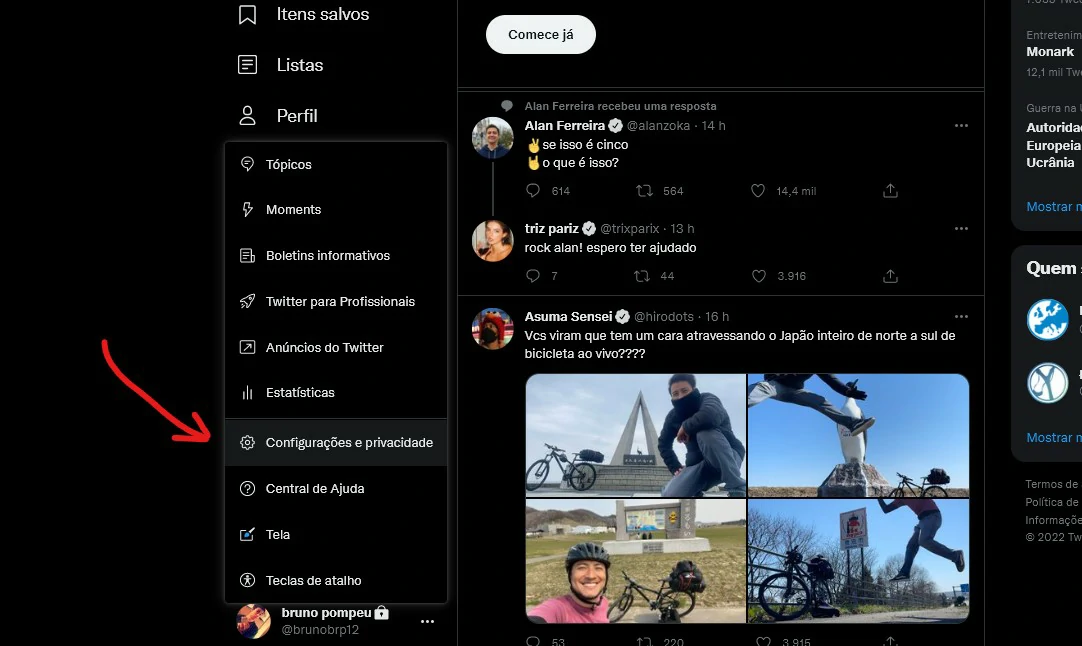Retweet Alan Ferreira's tweet

pos(645,190)
